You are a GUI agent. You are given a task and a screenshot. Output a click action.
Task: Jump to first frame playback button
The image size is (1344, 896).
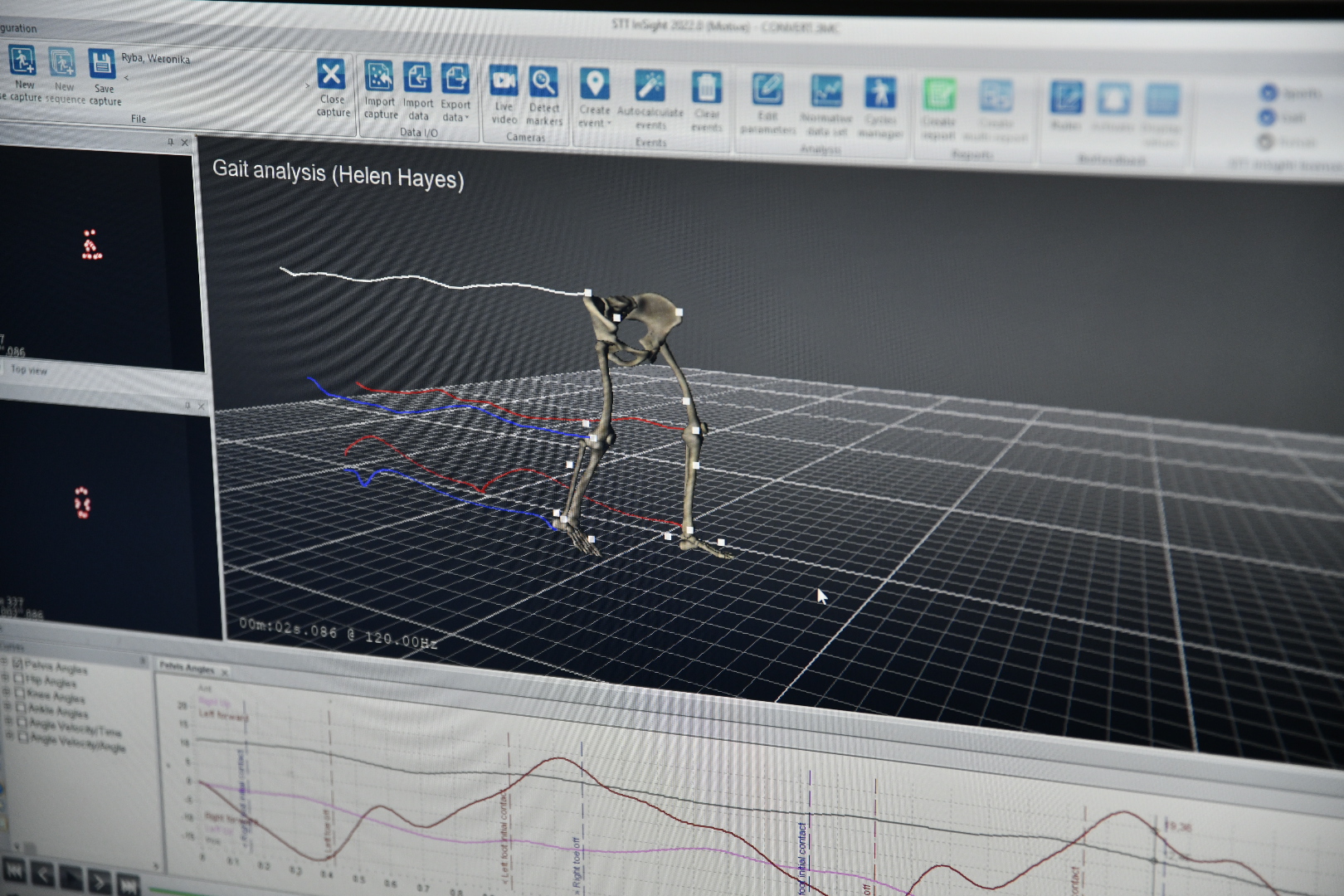[x=14, y=870]
